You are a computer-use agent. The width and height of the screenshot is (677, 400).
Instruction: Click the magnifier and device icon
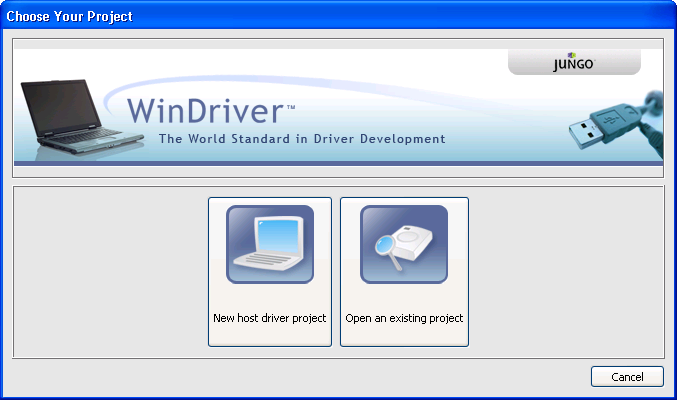click(404, 244)
